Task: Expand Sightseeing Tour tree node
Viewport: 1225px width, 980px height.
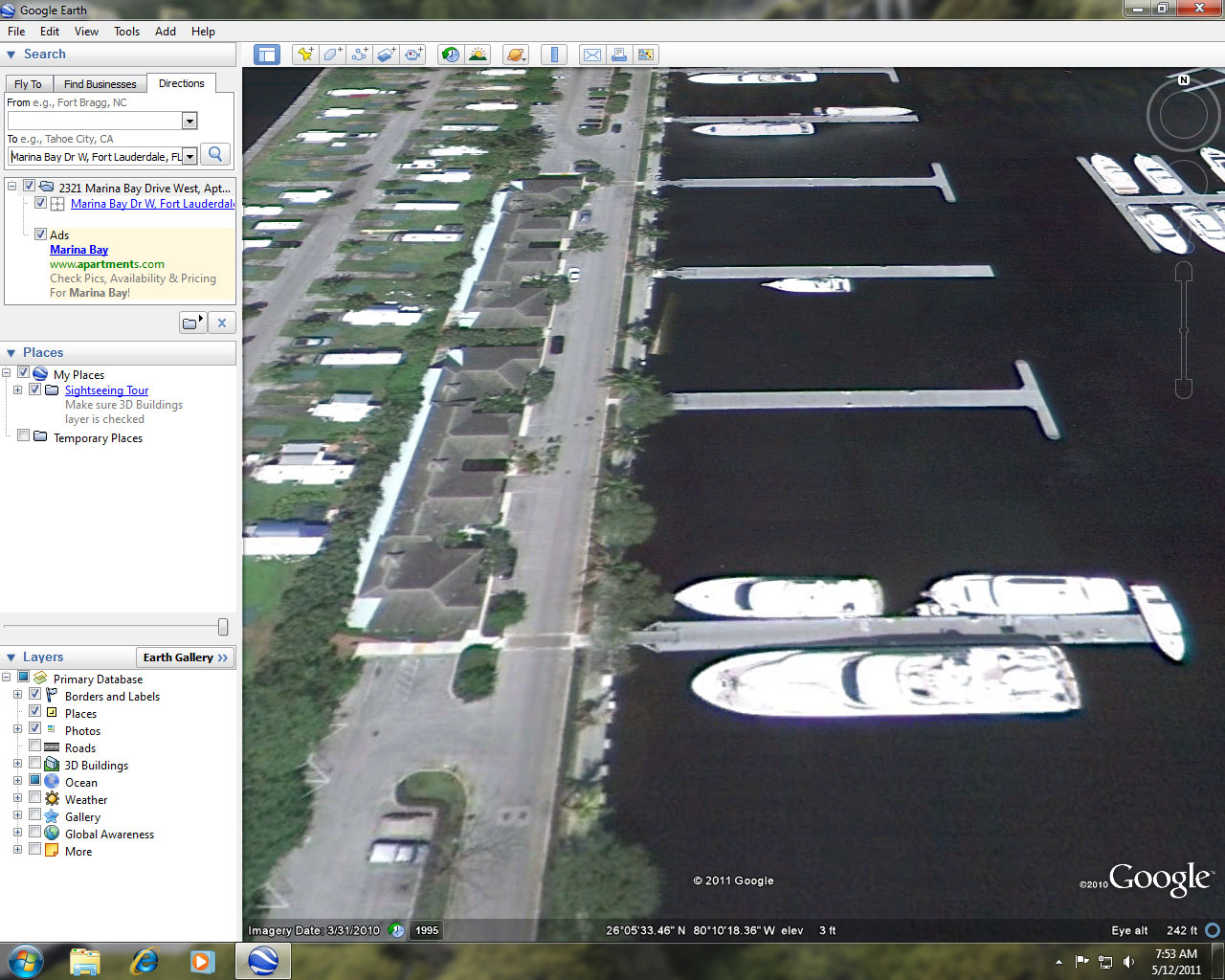Action: 18,390
